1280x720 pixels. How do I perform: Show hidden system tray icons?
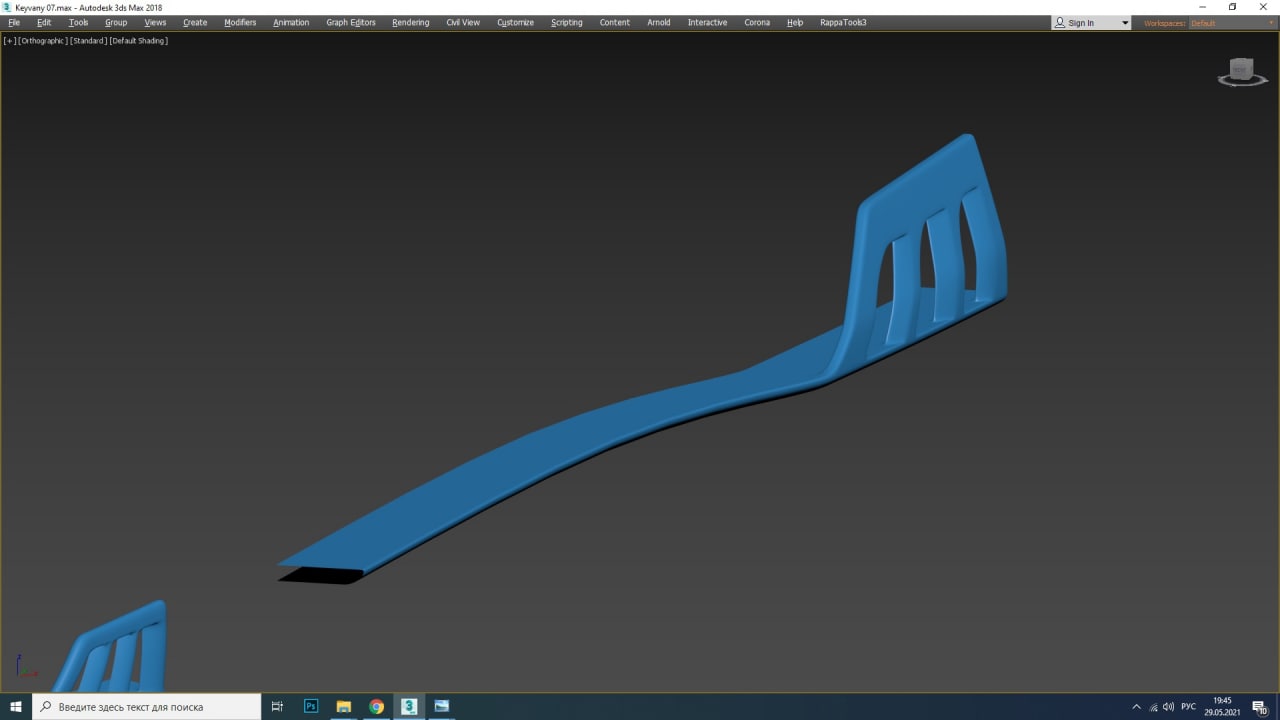click(1136, 707)
